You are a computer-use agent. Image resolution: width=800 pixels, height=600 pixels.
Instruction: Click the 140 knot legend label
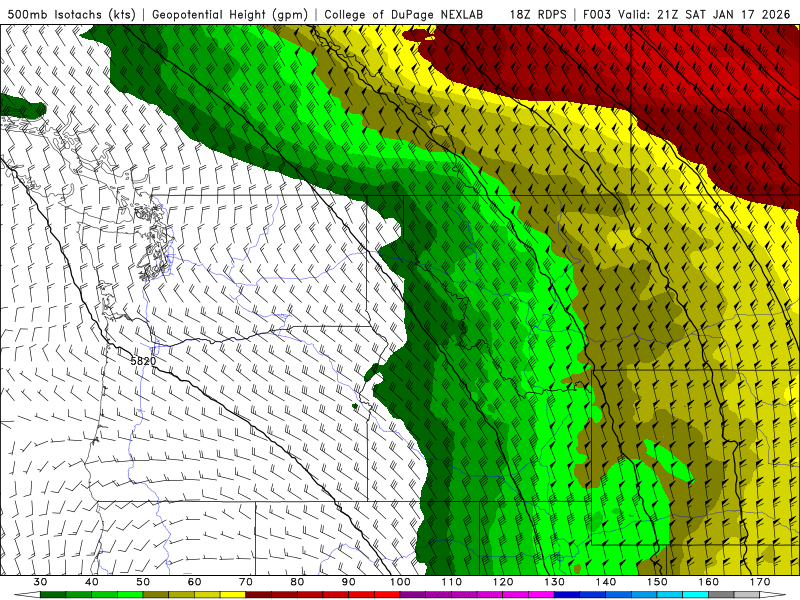(606, 582)
